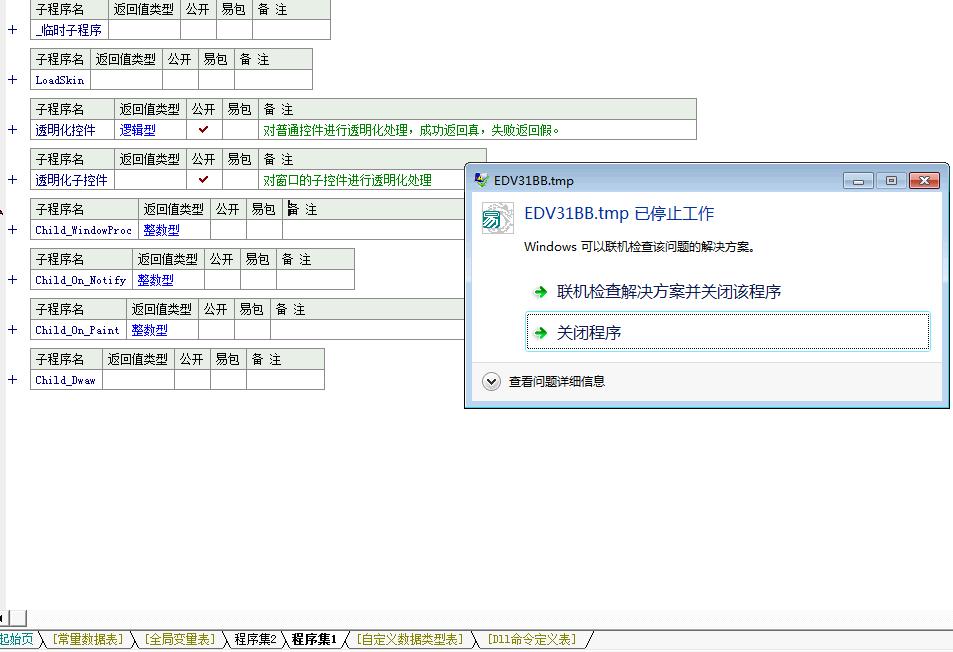Screen dimensions: 953x652
Task: Toggle 公开 checkmark for 透明化子控件
Action: pyautogui.click(x=204, y=179)
